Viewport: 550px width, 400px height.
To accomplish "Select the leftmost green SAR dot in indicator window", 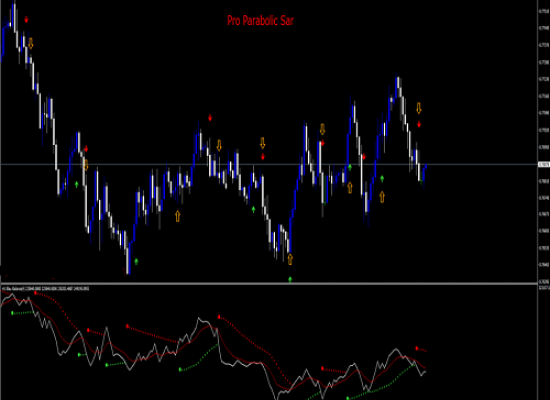I will [x=12, y=313].
